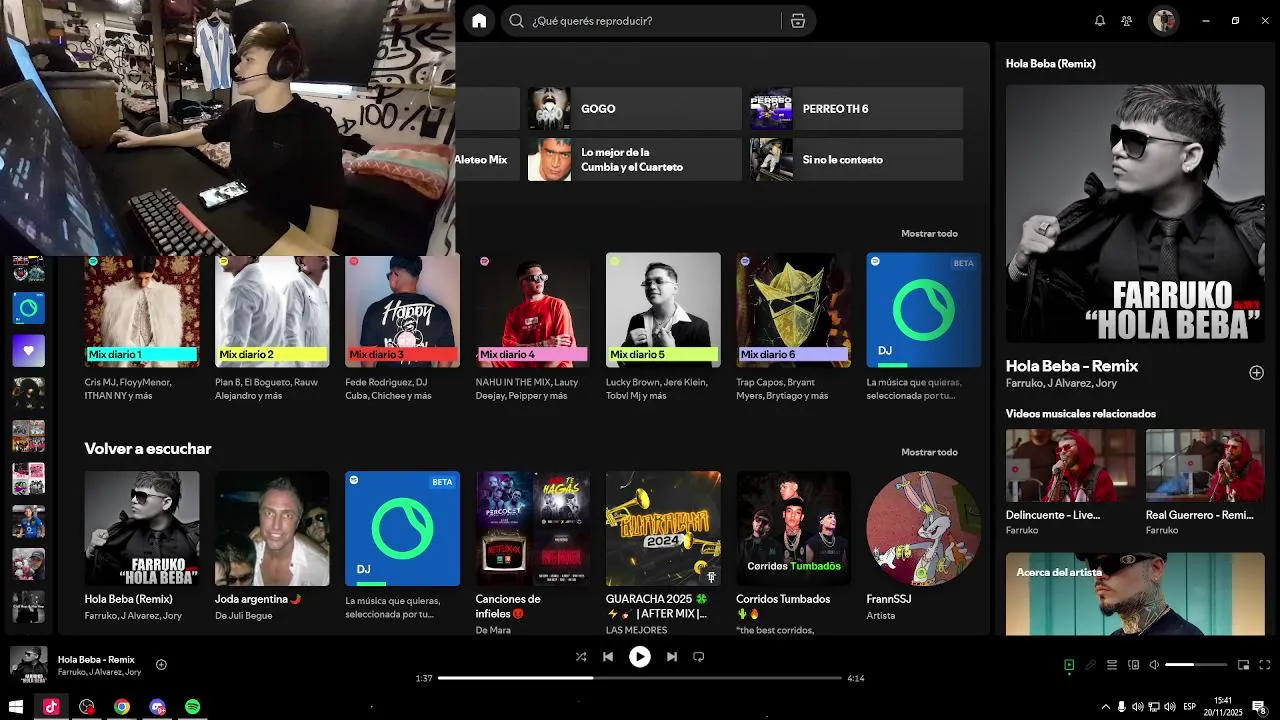Open Windows Start menu
The image size is (1280, 720).
[16, 707]
